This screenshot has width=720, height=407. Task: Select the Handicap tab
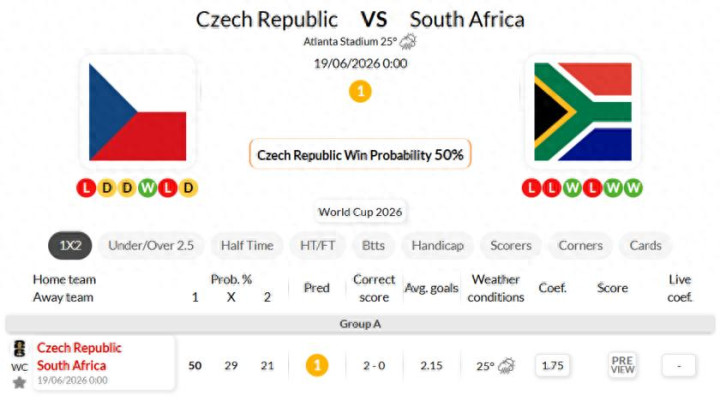(438, 245)
